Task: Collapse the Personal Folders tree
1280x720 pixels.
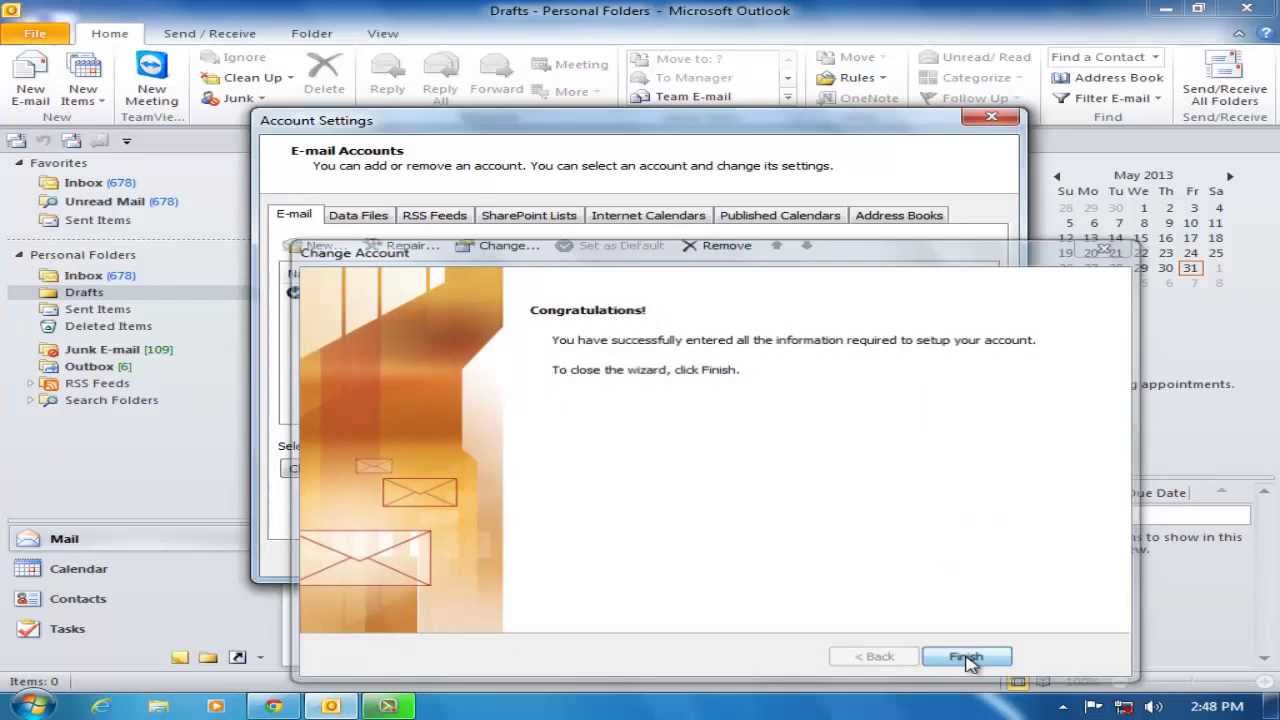Action: click(x=19, y=255)
